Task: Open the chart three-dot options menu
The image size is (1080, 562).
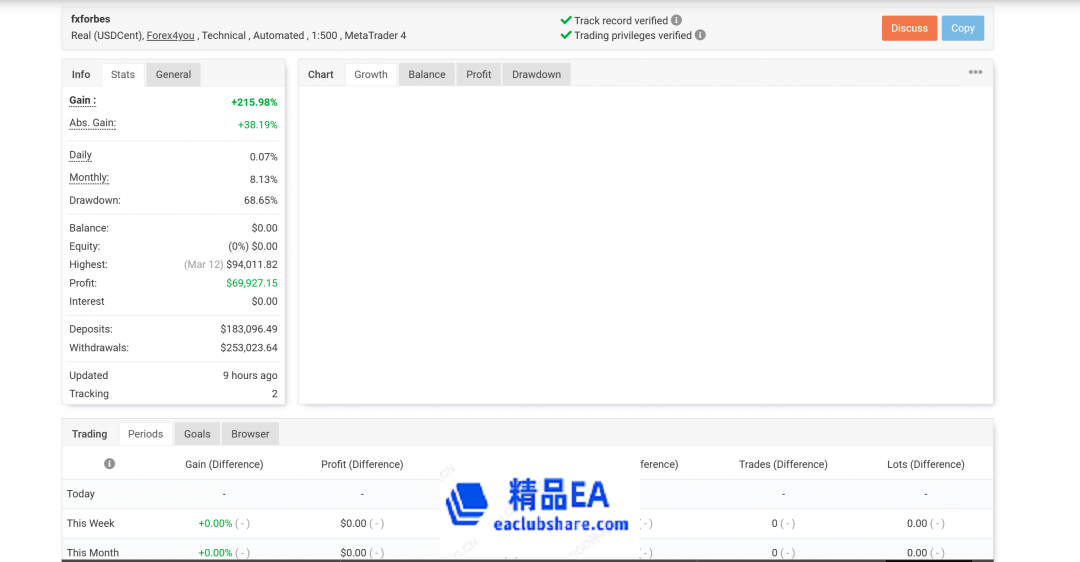Action: click(x=975, y=72)
